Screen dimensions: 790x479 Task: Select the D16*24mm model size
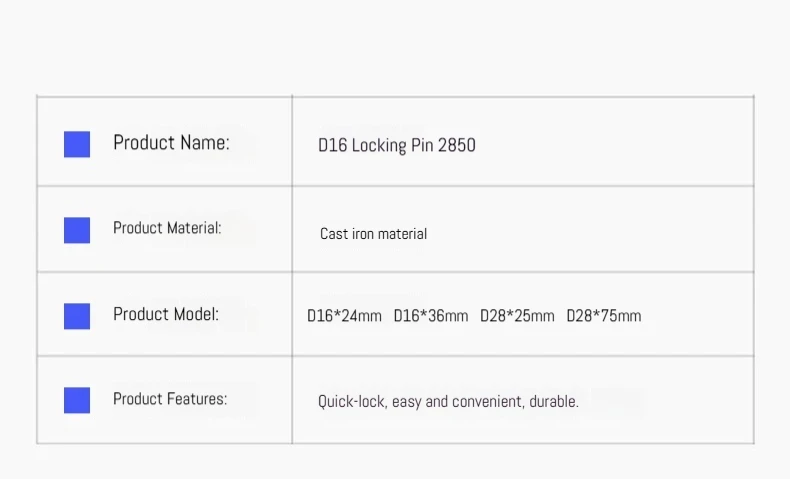click(344, 316)
